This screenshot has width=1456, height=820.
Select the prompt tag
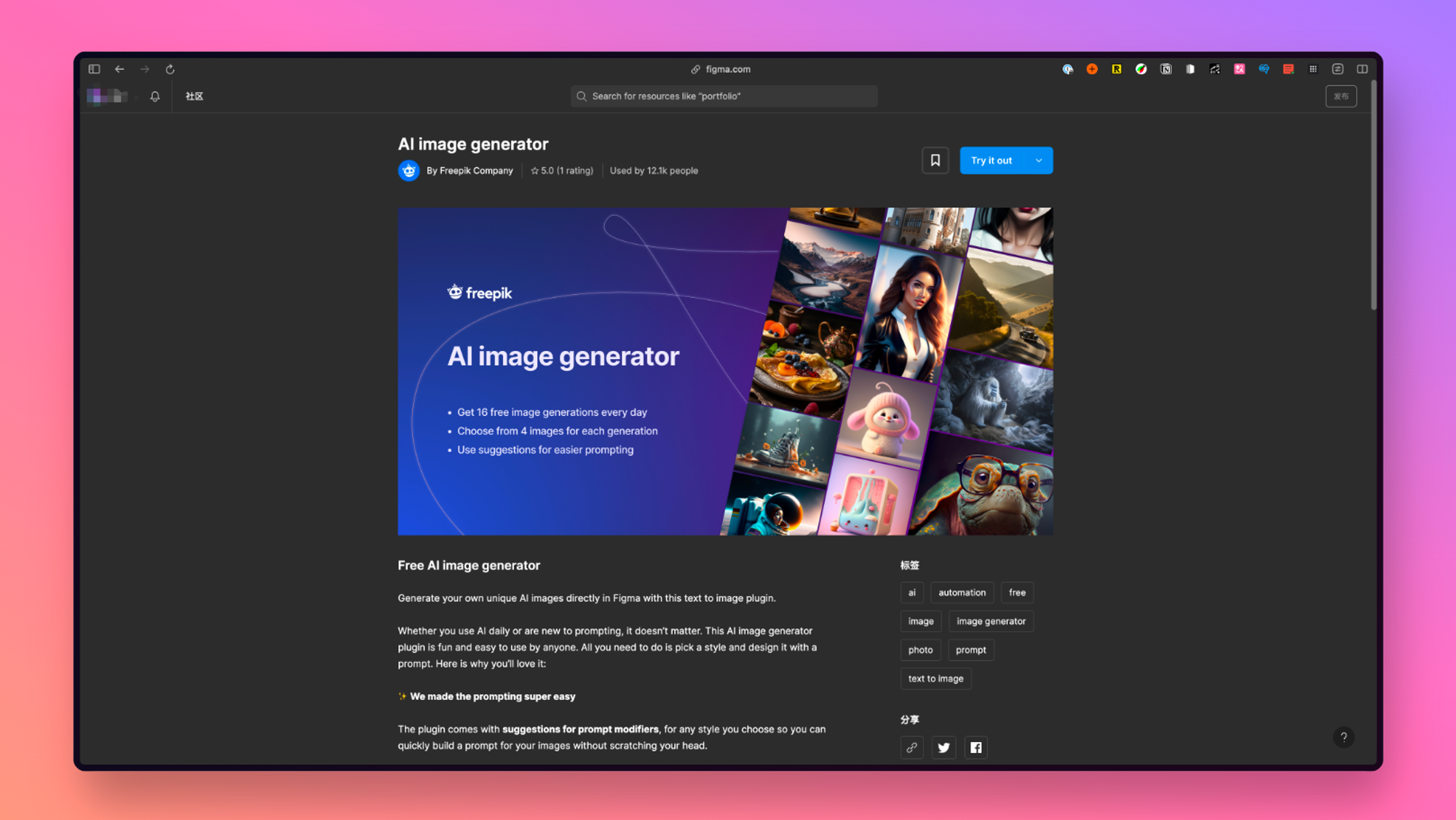click(x=971, y=650)
